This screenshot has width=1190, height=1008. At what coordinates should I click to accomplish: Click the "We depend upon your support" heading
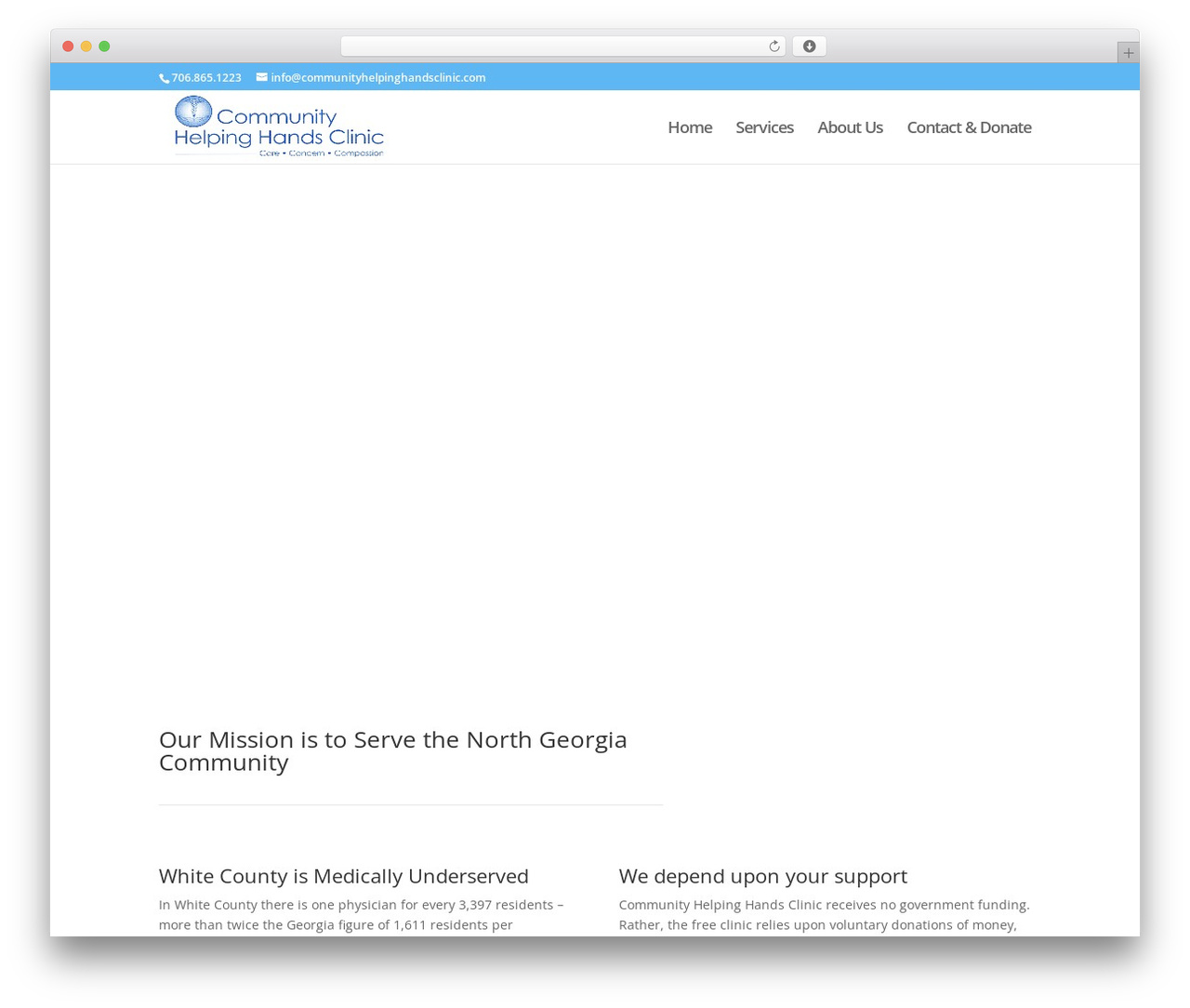(x=763, y=876)
